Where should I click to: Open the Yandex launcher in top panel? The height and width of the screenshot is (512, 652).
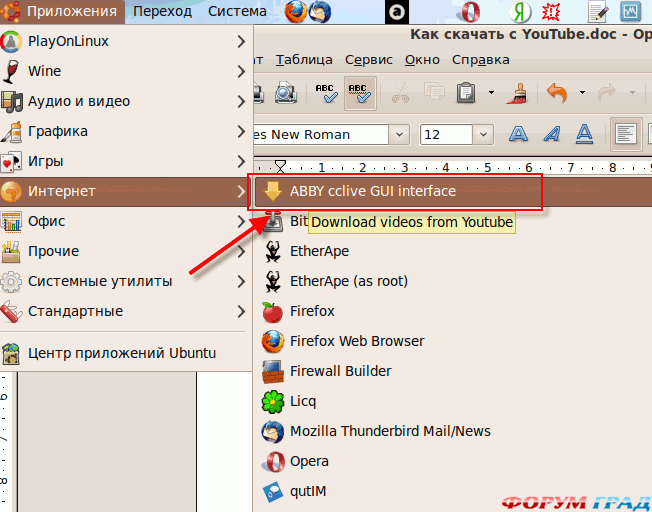pos(520,12)
